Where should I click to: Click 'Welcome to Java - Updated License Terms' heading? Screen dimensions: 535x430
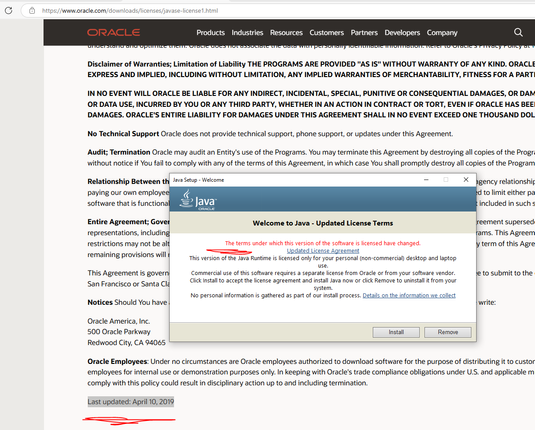coord(323,223)
